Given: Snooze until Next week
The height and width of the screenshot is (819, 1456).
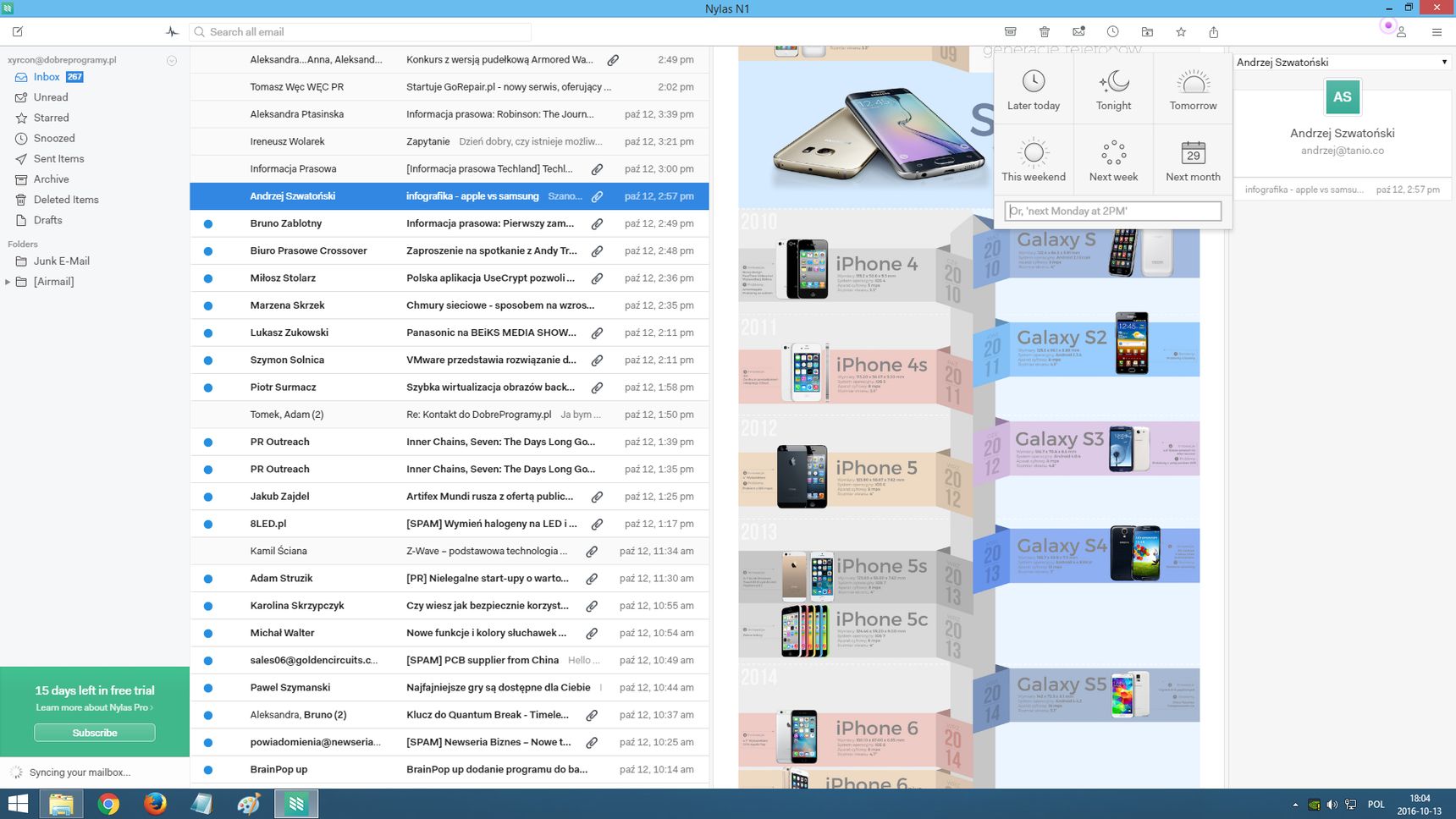Looking at the screenshot, I should pos(1113,161).
